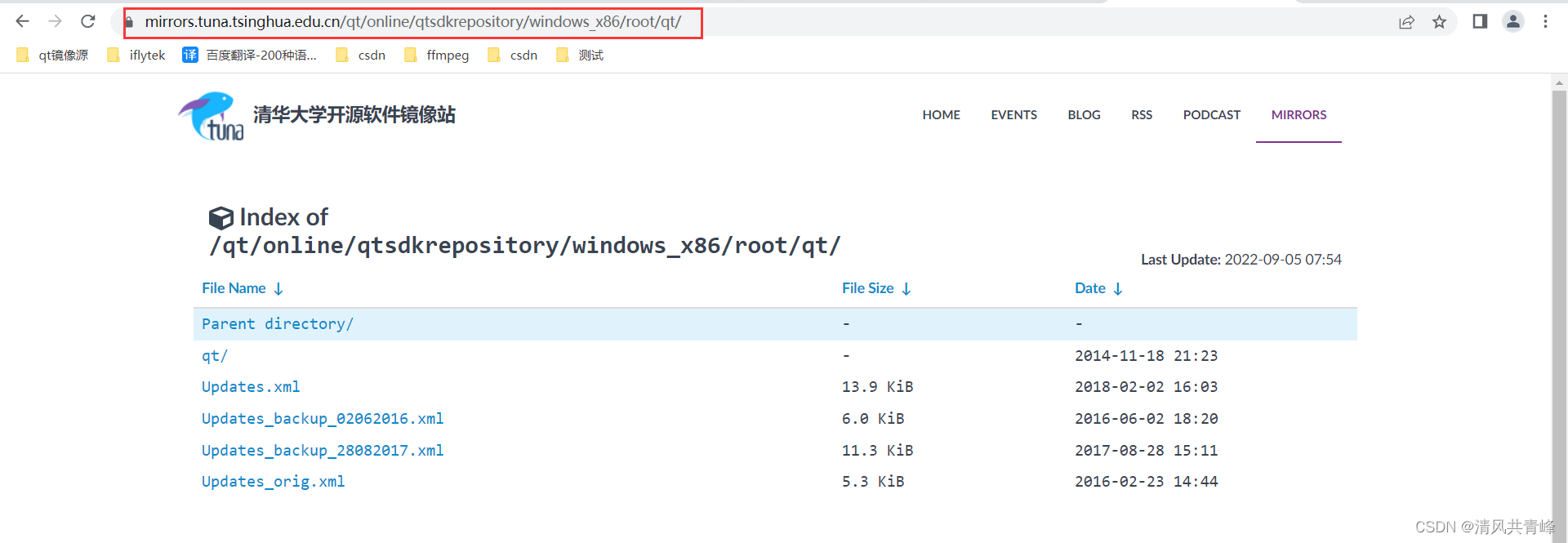
Task: Open the EVENTS nav item
Action: point(1014,115)
